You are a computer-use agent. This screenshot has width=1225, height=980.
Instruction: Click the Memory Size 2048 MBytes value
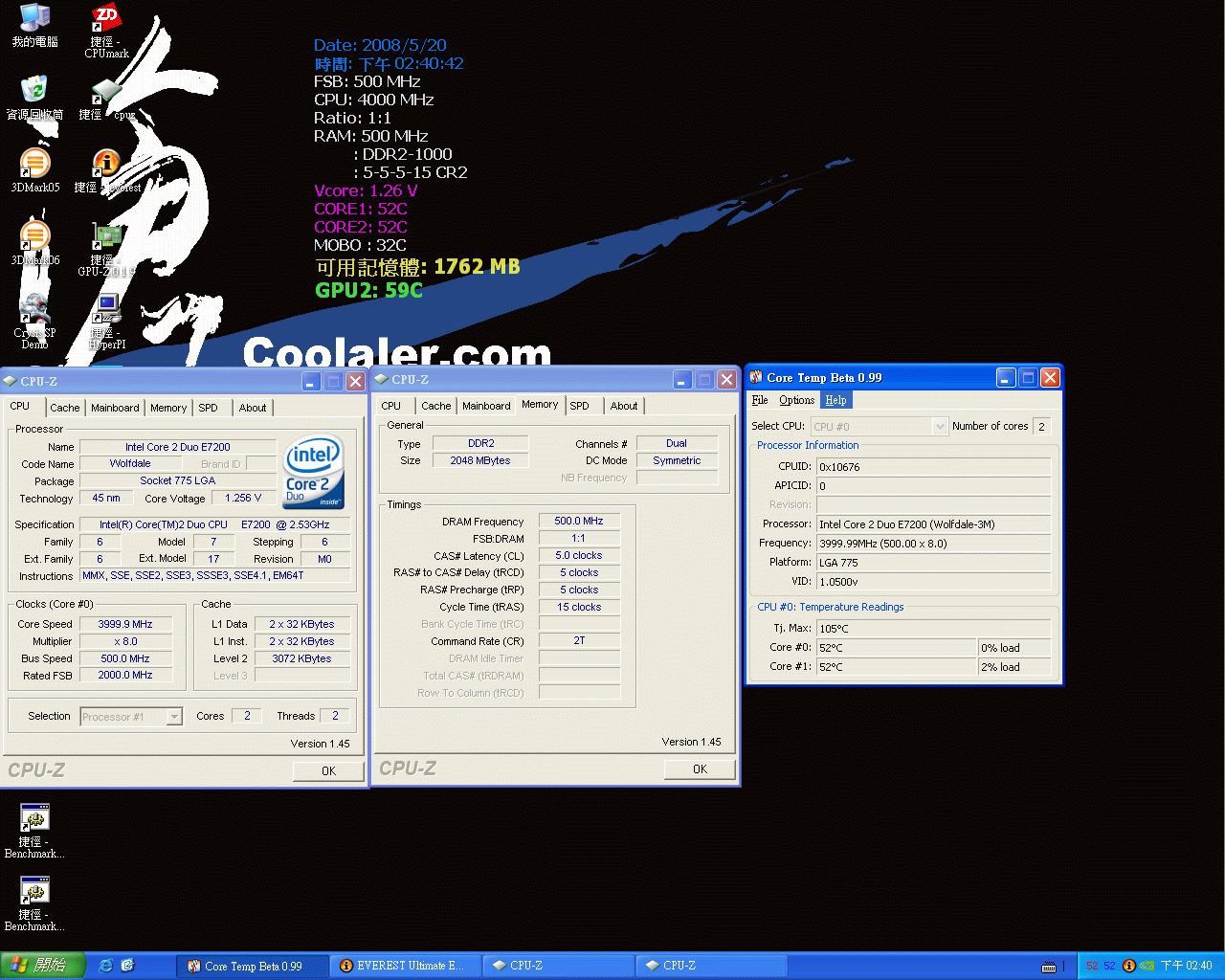tap(480, 460)
